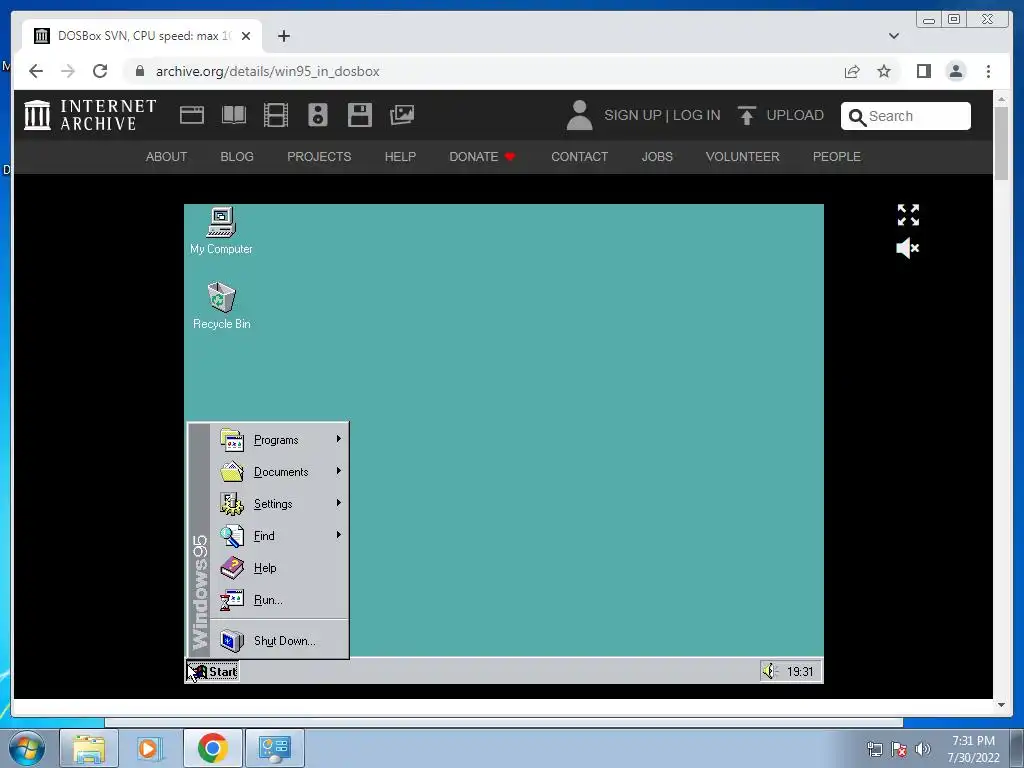Click Windows 95 tray volume icon
The image size is (1024, 768).
[x=770, y=671]
